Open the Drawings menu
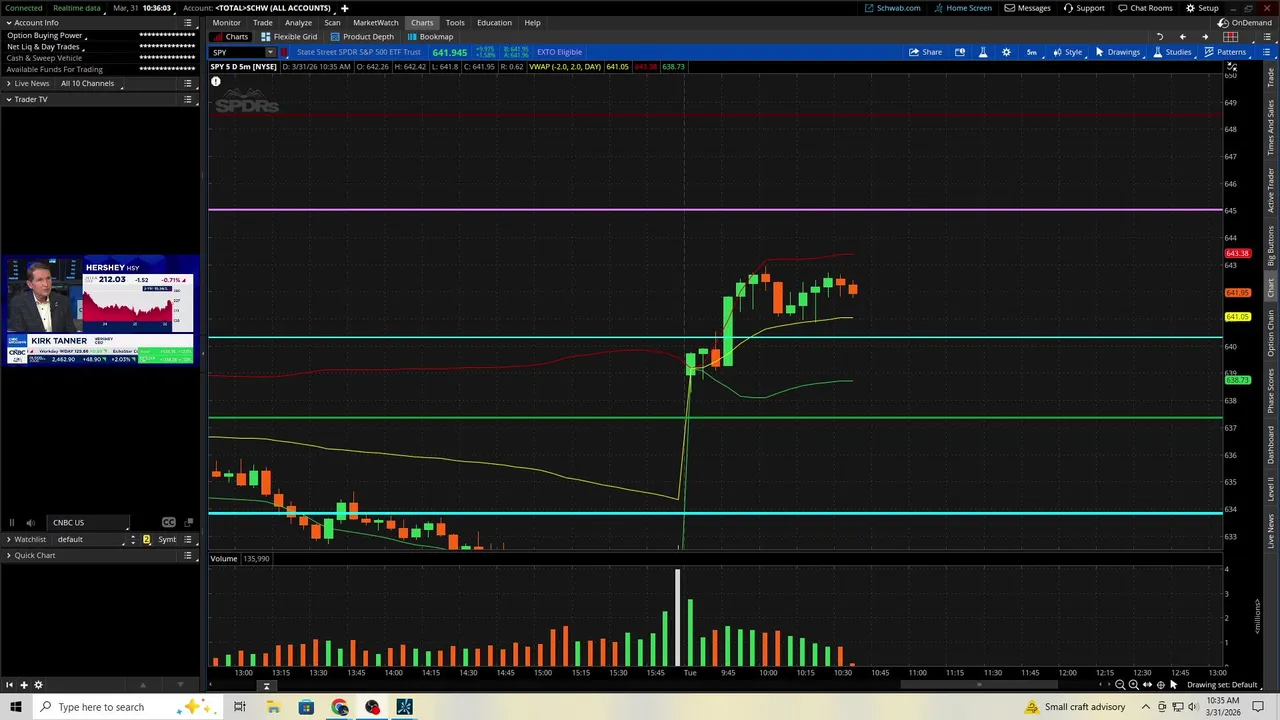This screenshot has height=720, width=1280. (x=1117, y=52)
